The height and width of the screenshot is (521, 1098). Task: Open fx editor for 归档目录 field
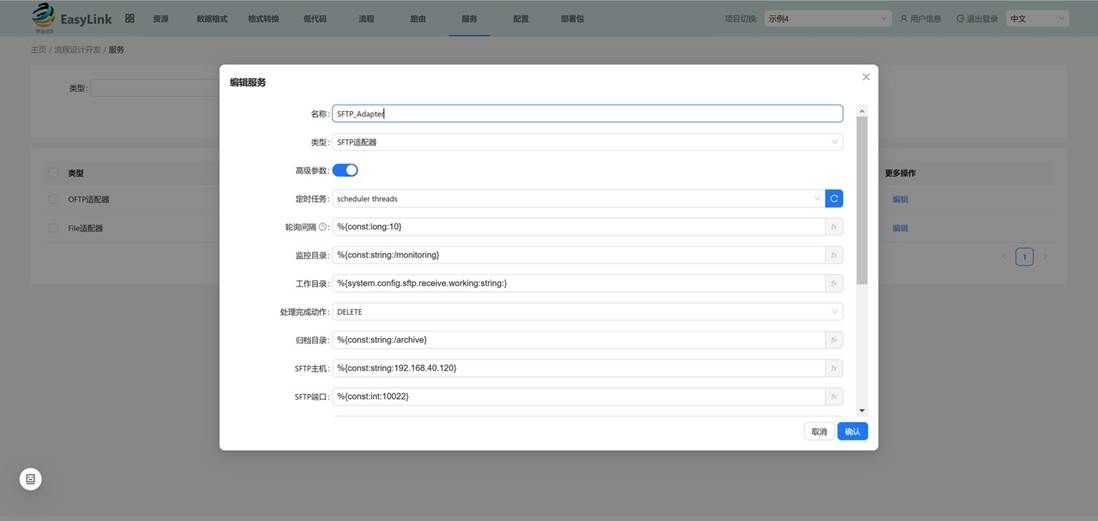(x=834, y=340)
